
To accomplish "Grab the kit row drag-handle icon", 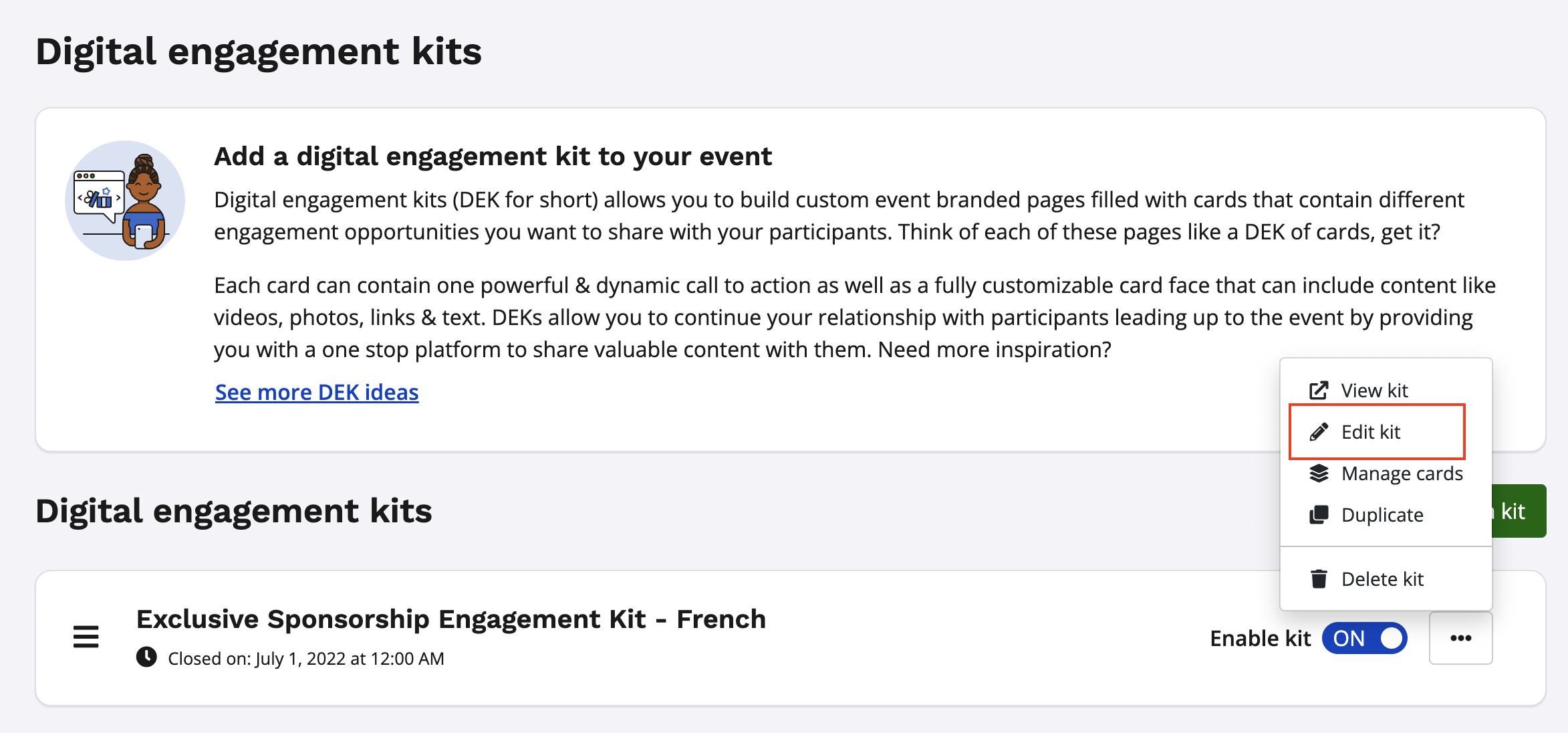I will (x=86, y=637).
